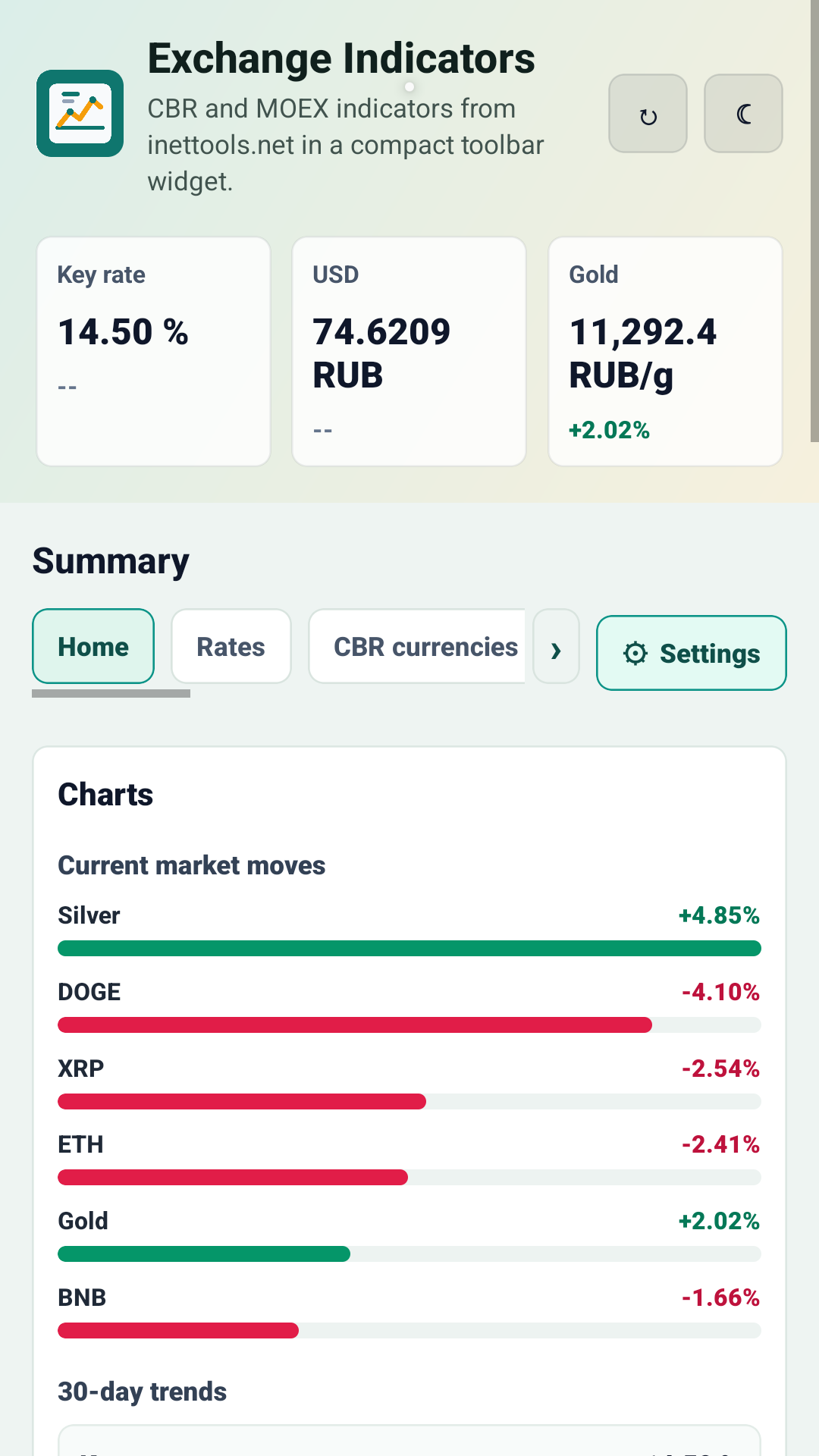This screenshot has height=1456, width=819.
Task: Open the USD rate card
Action: click(409, 352)
